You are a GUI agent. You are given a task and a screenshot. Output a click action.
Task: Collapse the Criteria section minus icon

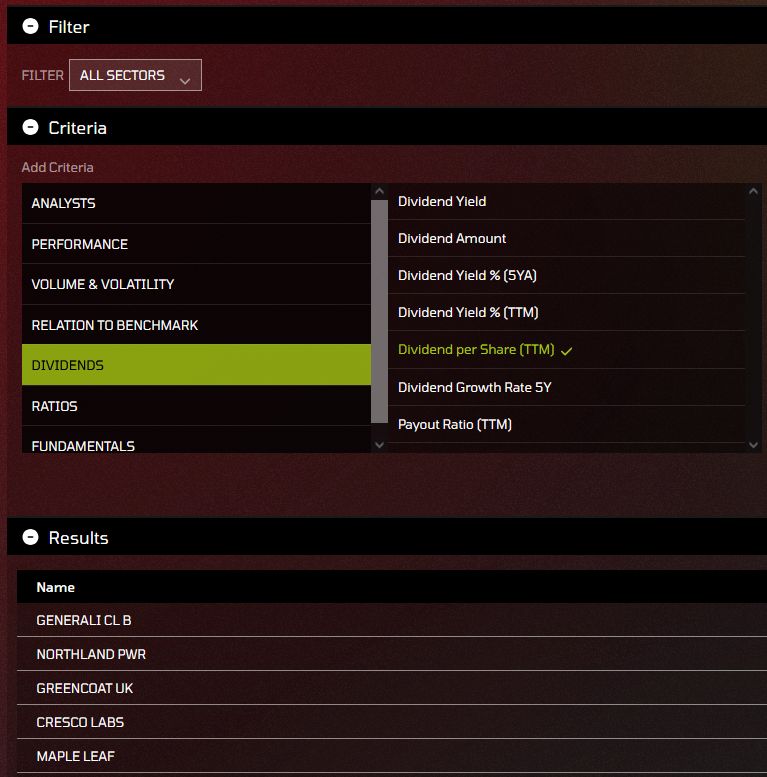30,128
